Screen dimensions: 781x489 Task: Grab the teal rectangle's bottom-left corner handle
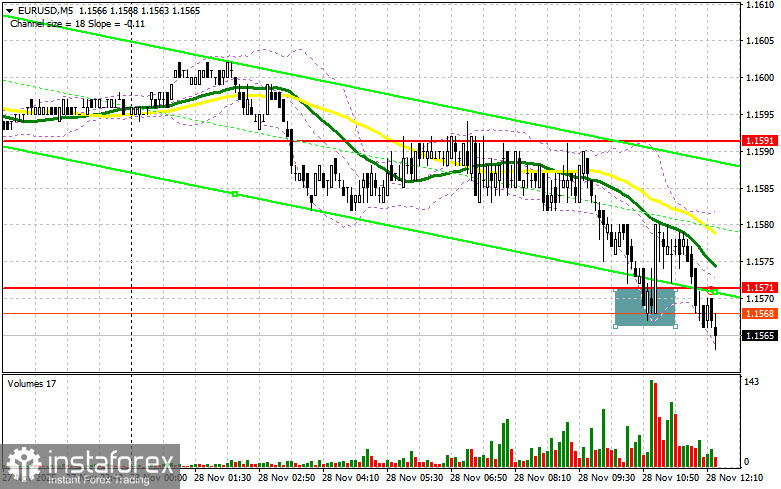[616, 326]
